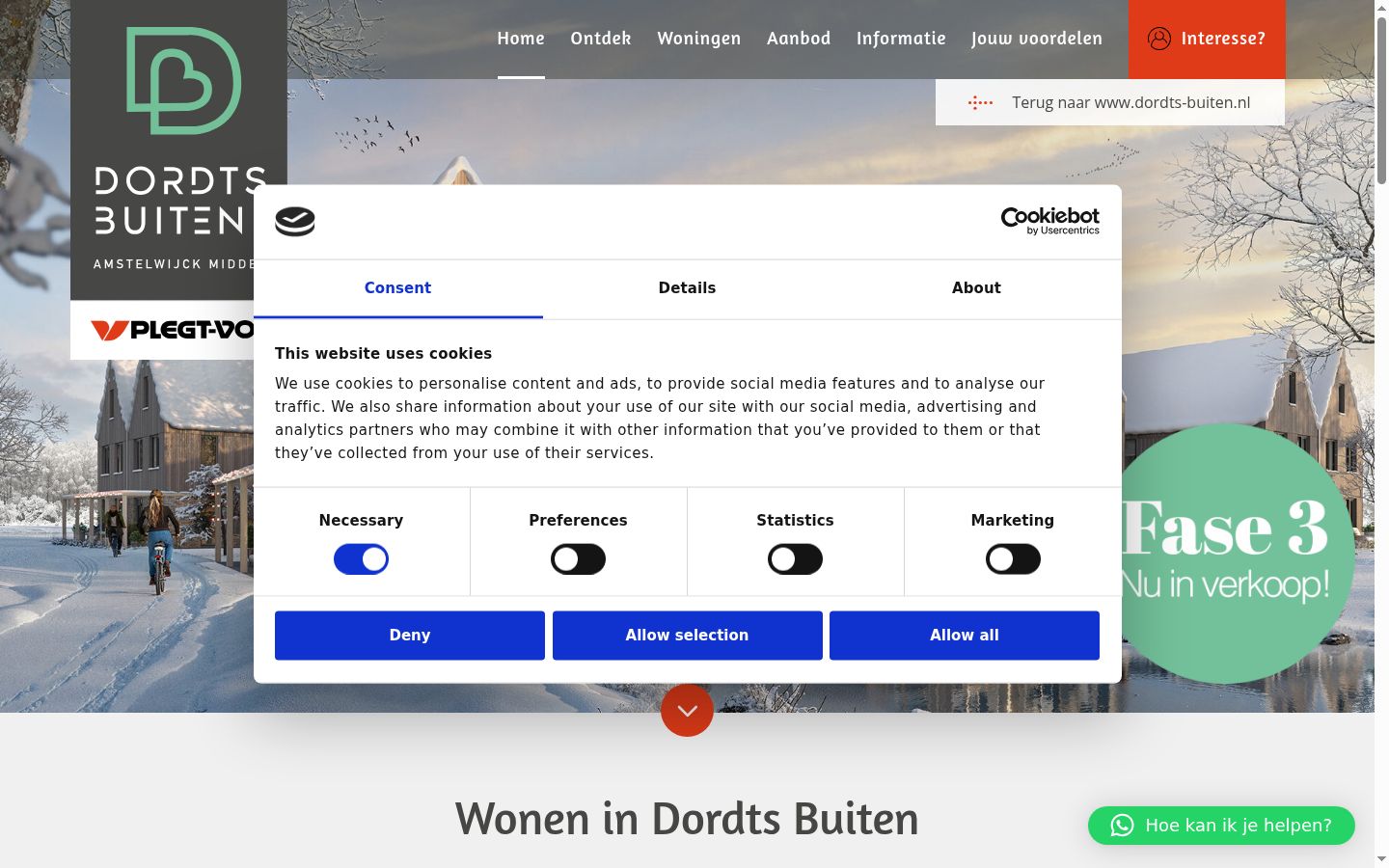This screenshot has width=1389, height=868.
Task: Open Hoe kan ik je helpen? chat
Action: pyautogui.click(x=1221, y=826)
